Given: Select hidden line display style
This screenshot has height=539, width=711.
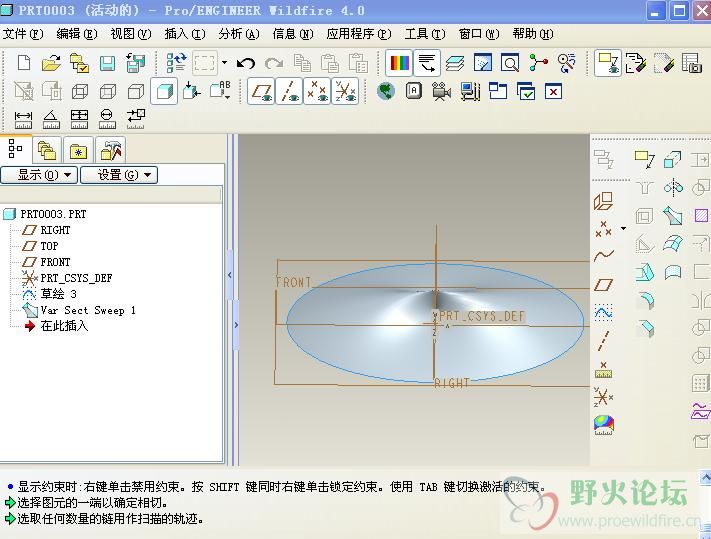Looking at the screenshot, I should pos(107,92).
